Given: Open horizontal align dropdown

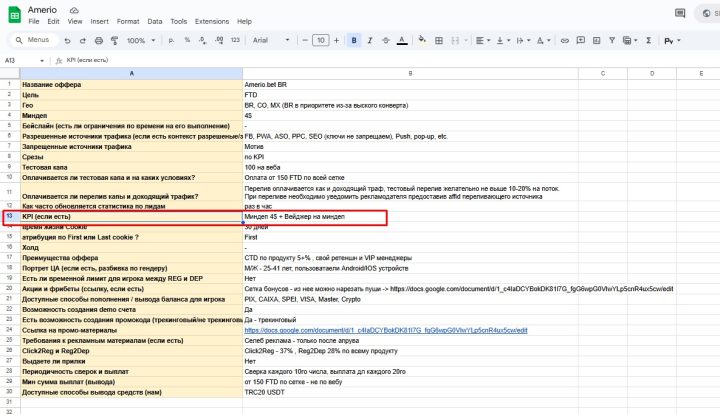Looking at the screenshot, I should tap(483, 40).
